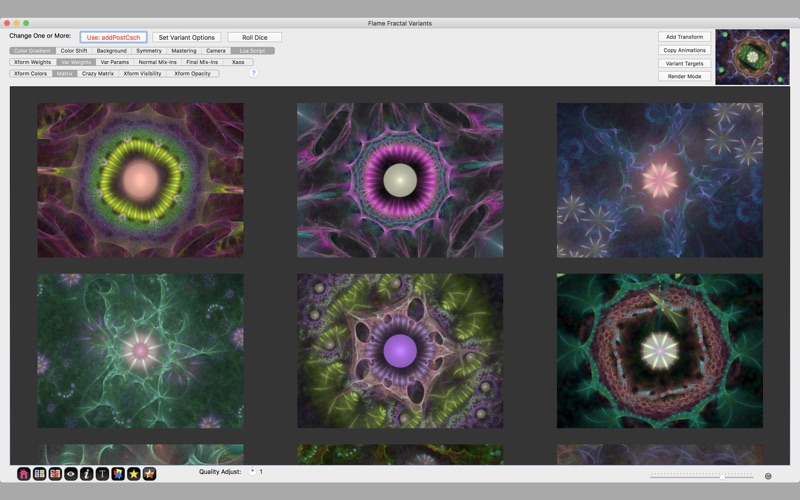This screenshot has width=800, height=500.
Task: Click the yellow star icon
Action: [x=134, y=474]
